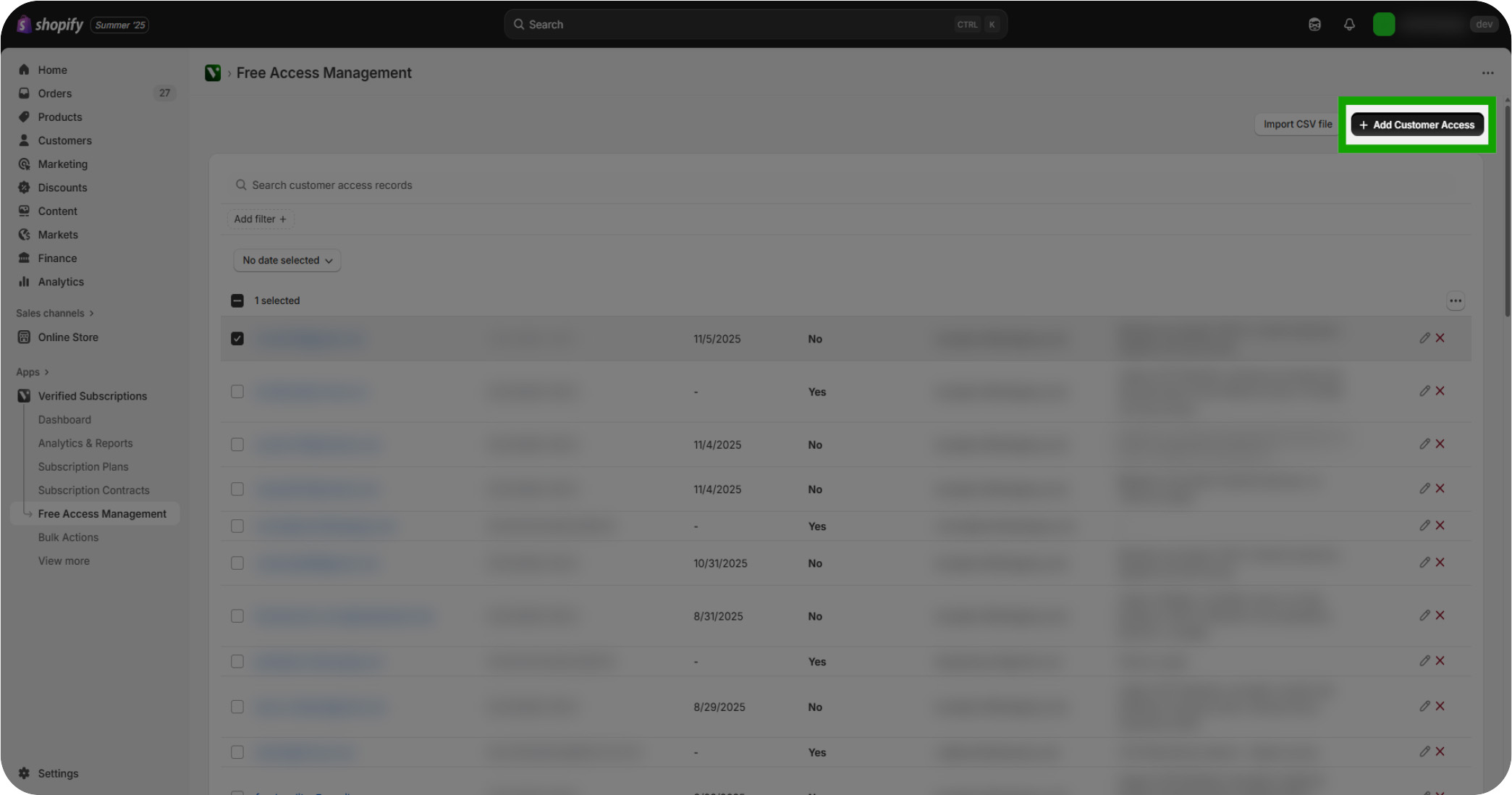Click Add filter +
Viewport: 1512px width, 795px height.
coord(260,219)
